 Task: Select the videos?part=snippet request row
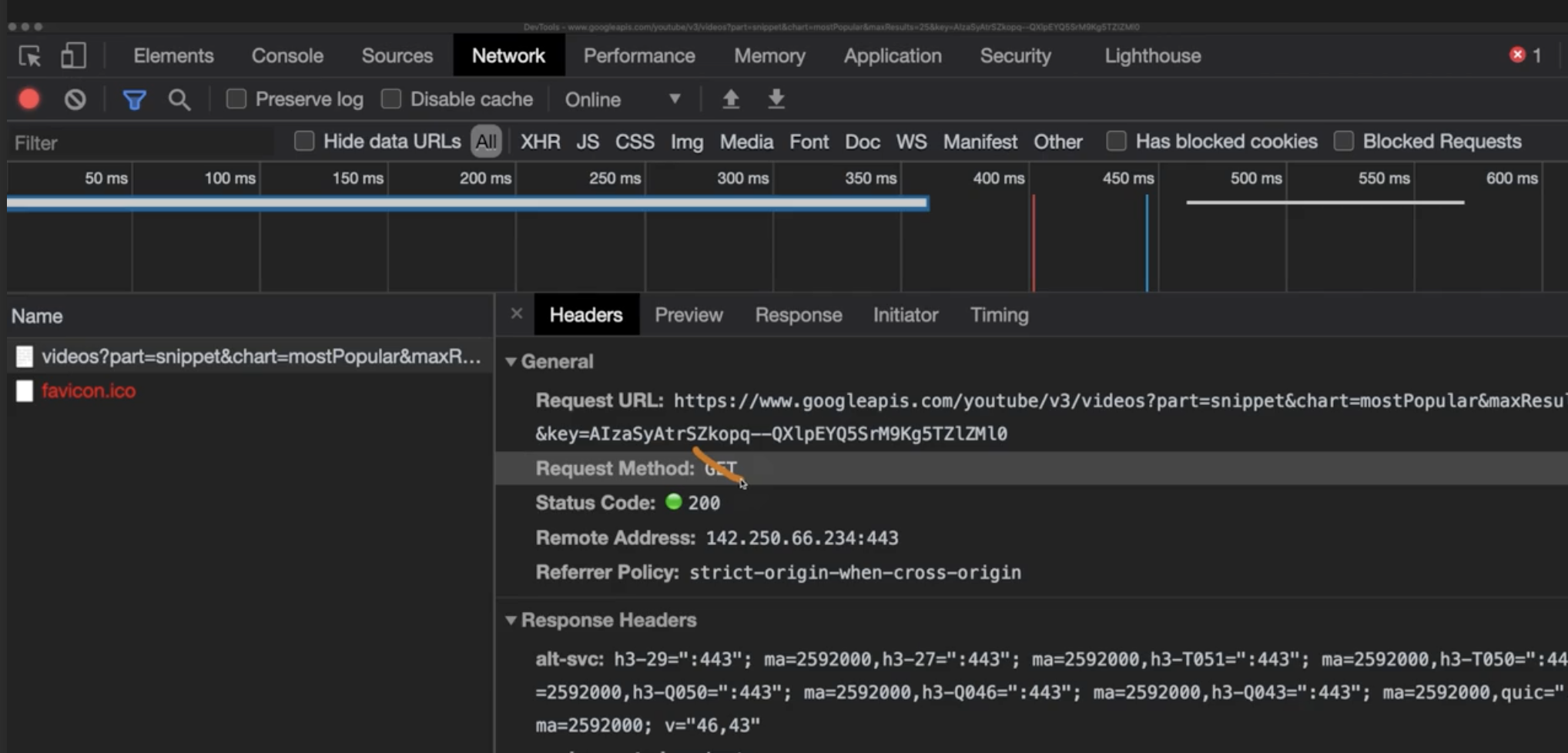tap(250, 356)
